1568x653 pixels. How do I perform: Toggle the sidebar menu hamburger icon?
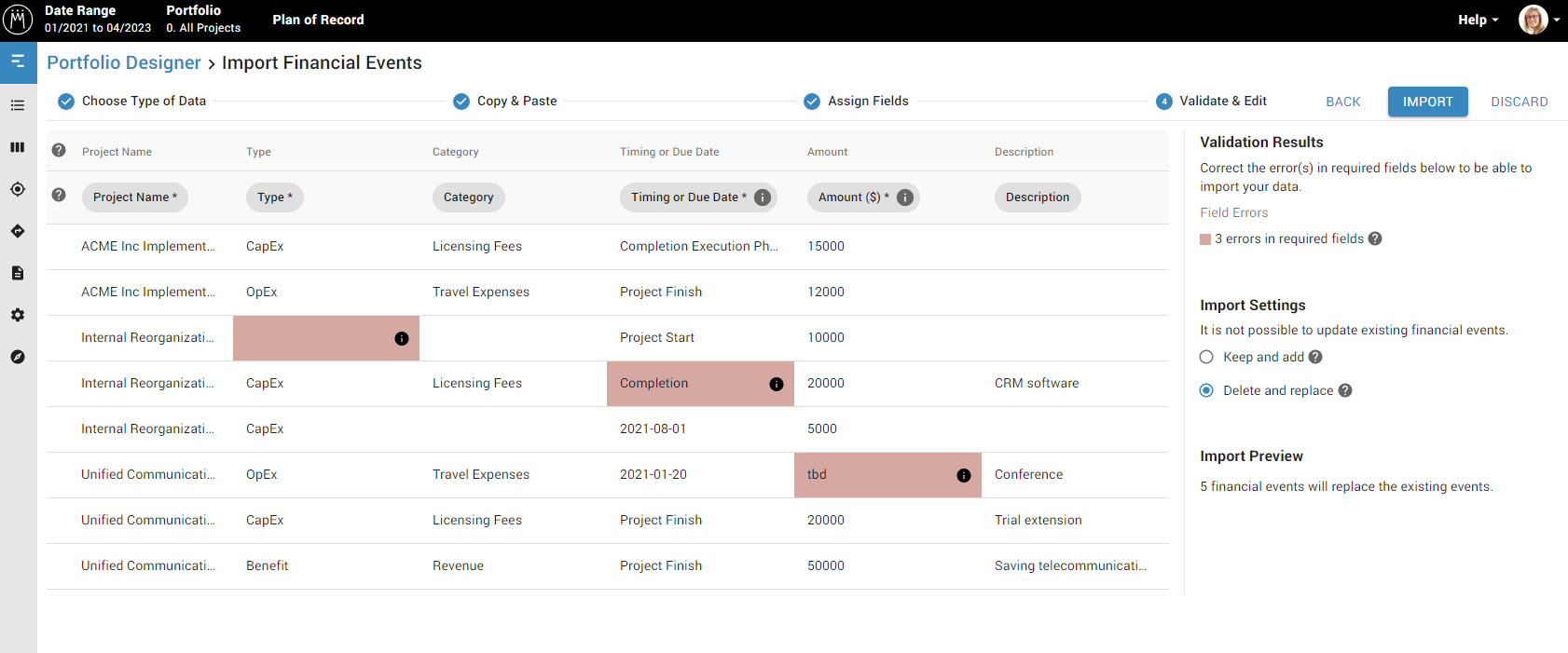click(x=18, y=61)
